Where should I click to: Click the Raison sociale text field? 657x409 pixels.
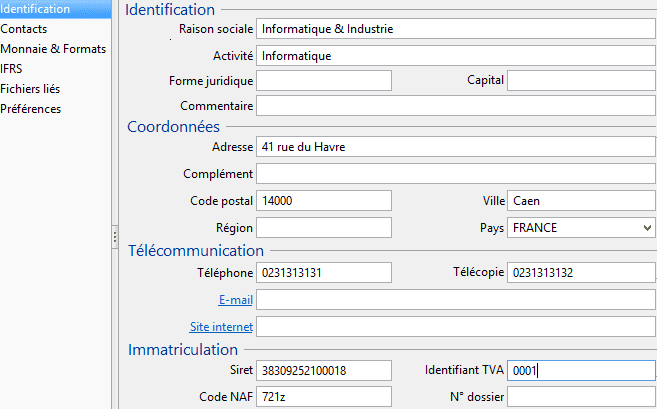point(456,29)
